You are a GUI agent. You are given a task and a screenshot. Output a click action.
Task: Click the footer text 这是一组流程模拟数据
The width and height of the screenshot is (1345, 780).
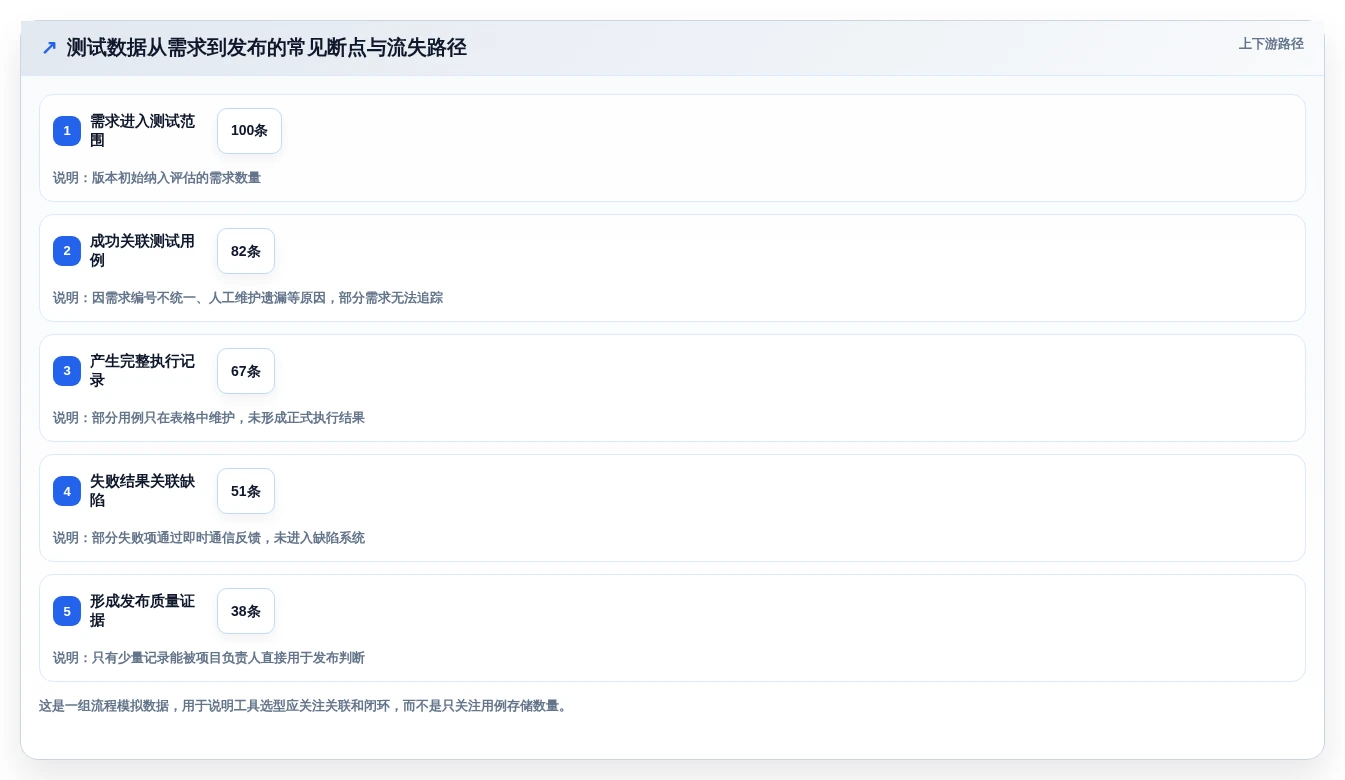305,706
